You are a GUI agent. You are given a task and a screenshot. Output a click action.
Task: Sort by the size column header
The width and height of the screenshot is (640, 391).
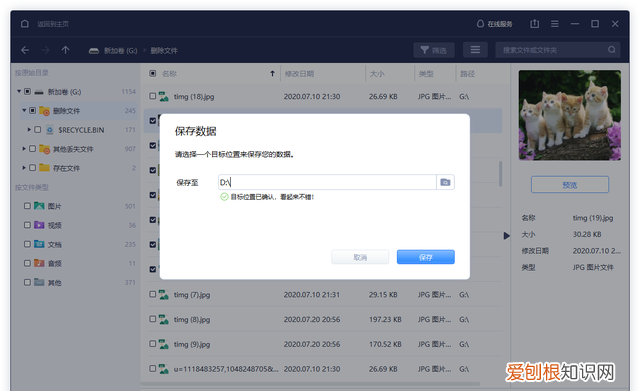377,74
